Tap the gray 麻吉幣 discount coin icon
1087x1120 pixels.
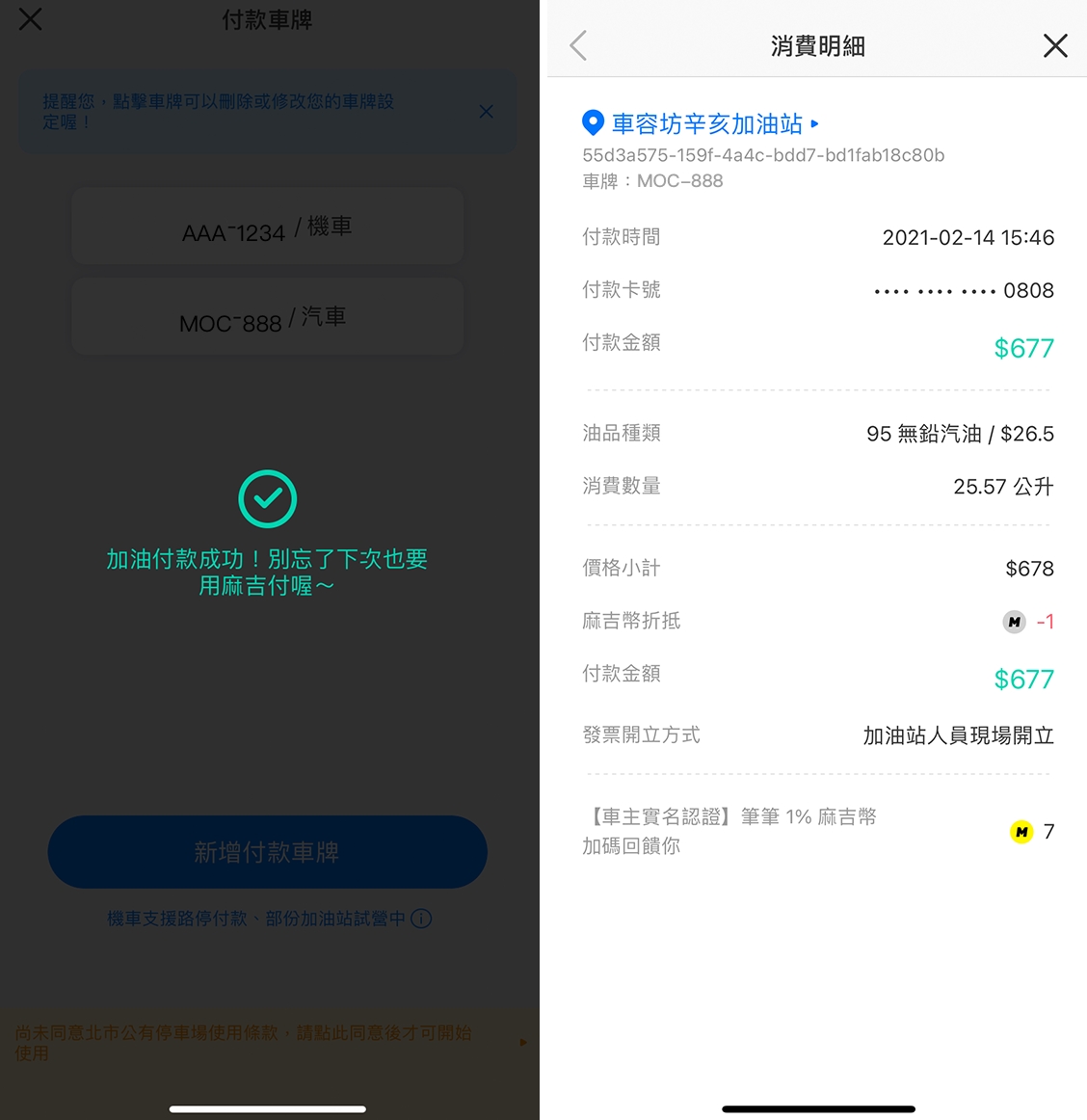1014,622
